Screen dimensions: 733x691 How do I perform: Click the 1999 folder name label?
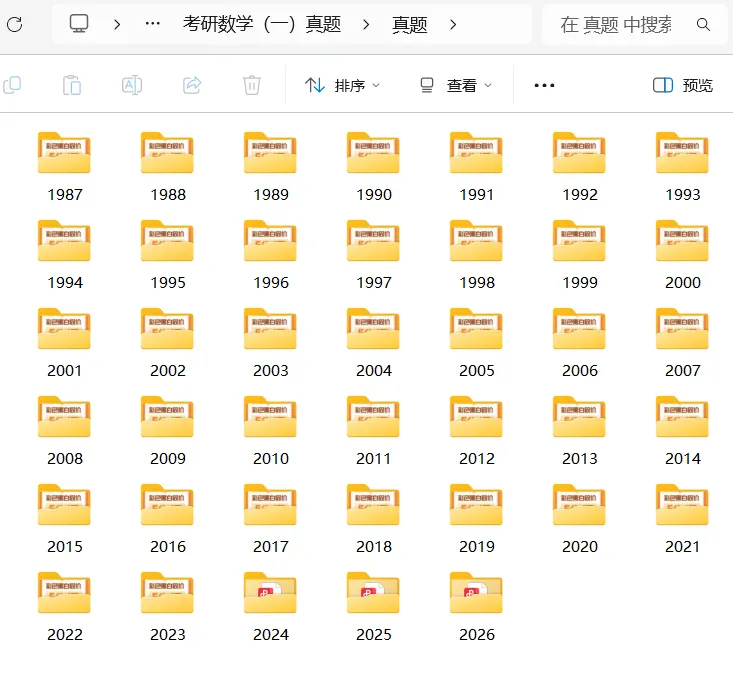[580, 282]
